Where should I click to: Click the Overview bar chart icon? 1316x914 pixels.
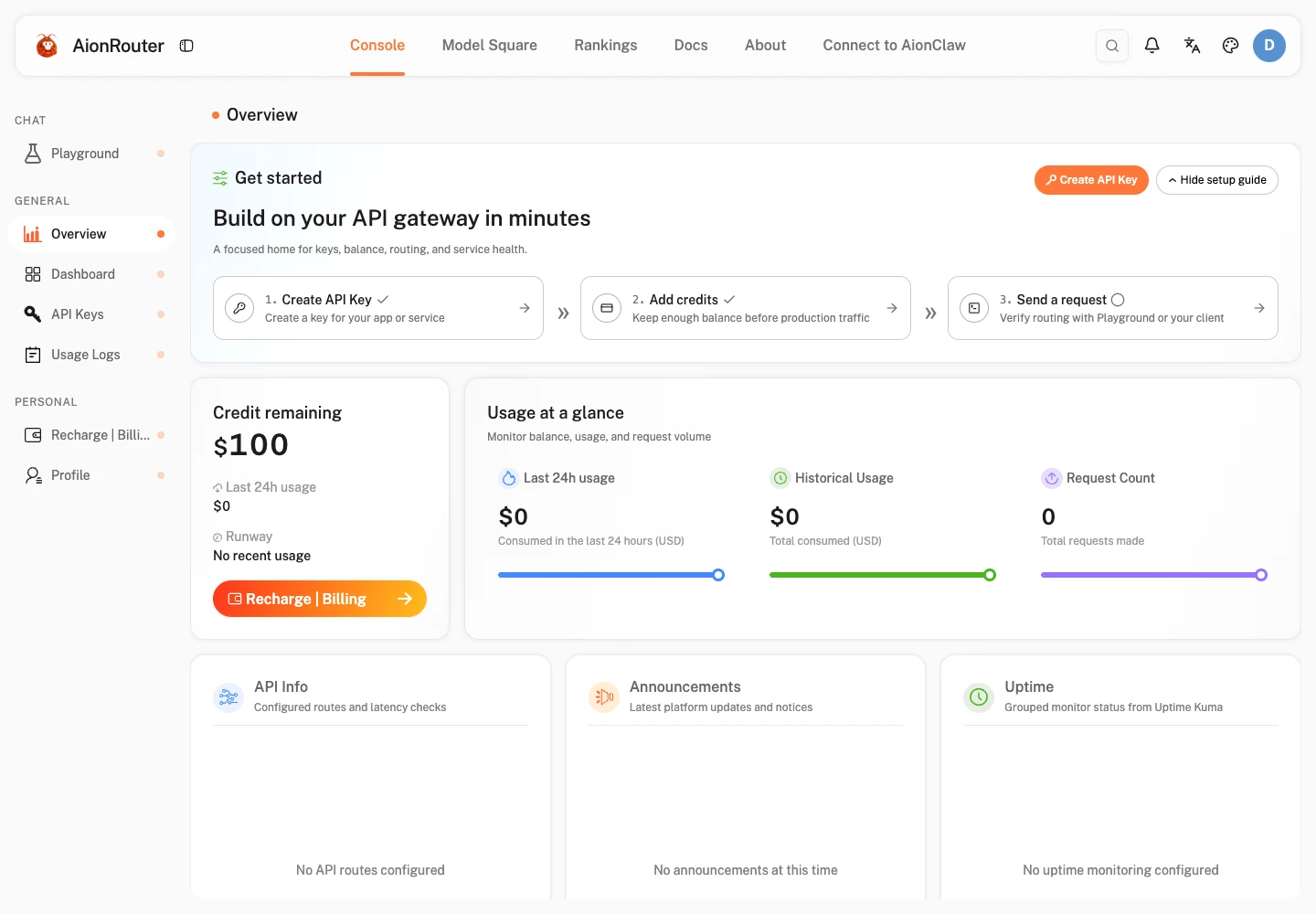(x=33, y=234)
